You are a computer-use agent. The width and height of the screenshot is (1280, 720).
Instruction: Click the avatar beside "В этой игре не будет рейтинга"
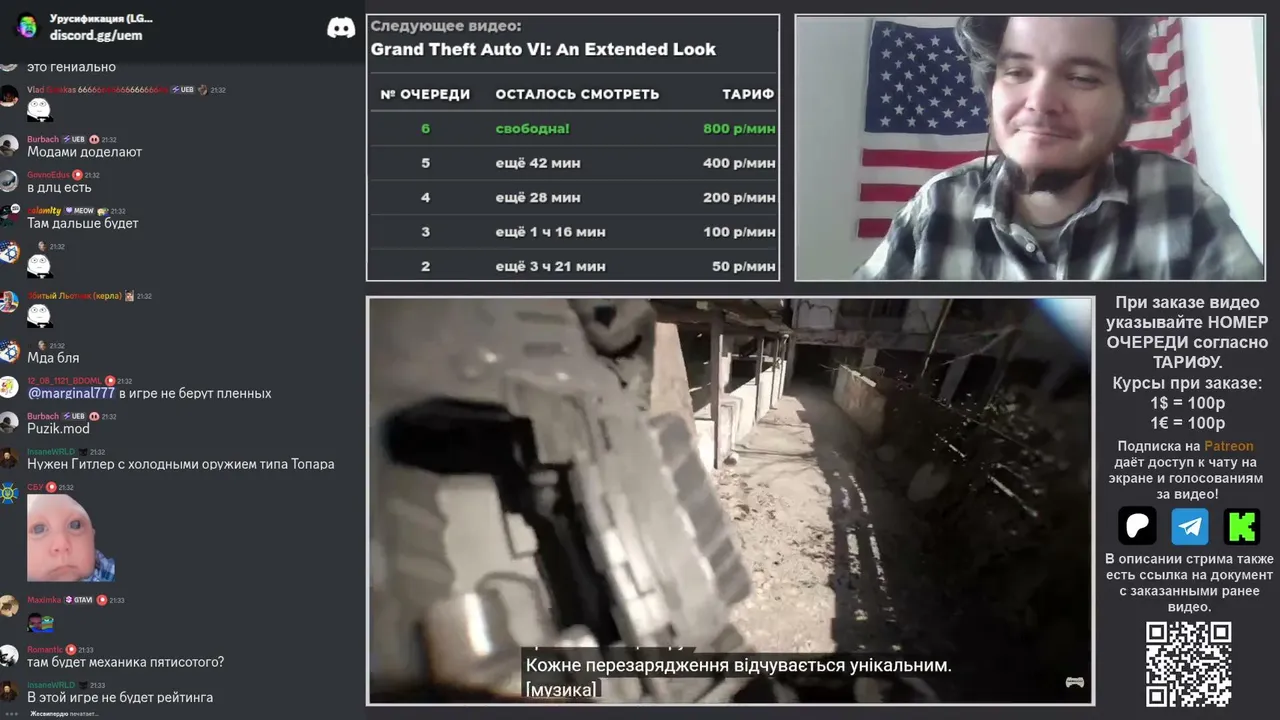click(9, 691)
